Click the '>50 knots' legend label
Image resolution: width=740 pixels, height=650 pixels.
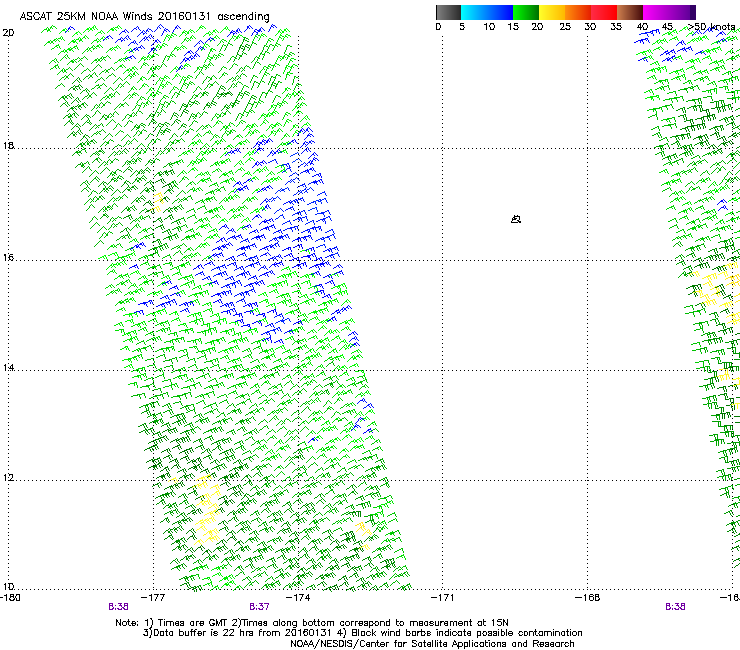pyautogui.click(x=712, y=27)
